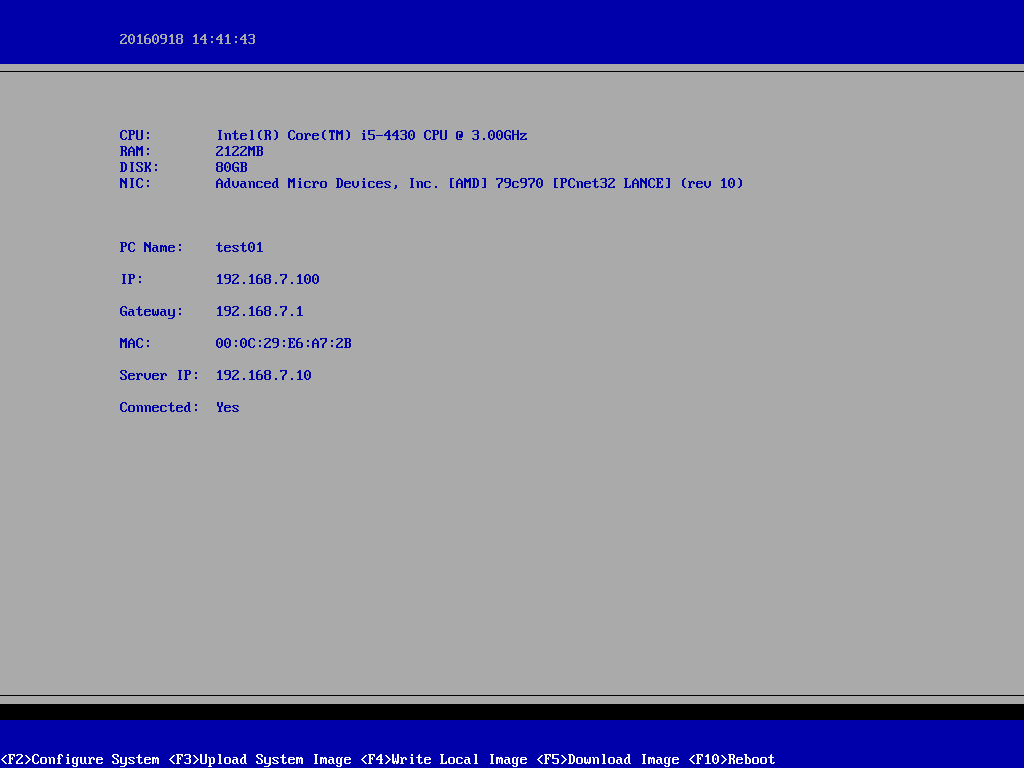Image resolution: width=1024 pixels, height=768 pixels.
Task: Click the NIC value Advanced Micro Devices
Action: (479, 184)
